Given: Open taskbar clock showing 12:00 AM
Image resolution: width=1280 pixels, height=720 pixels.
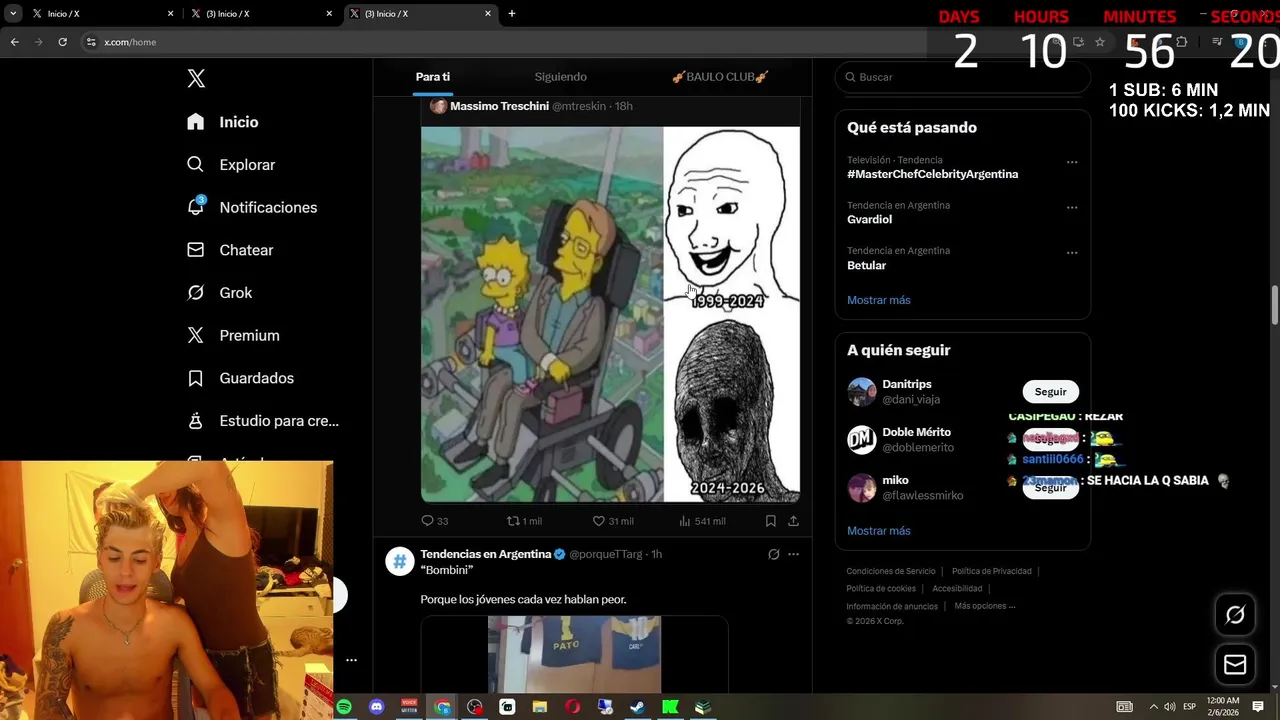Looking at the screenshot, I should point(1223,707).
